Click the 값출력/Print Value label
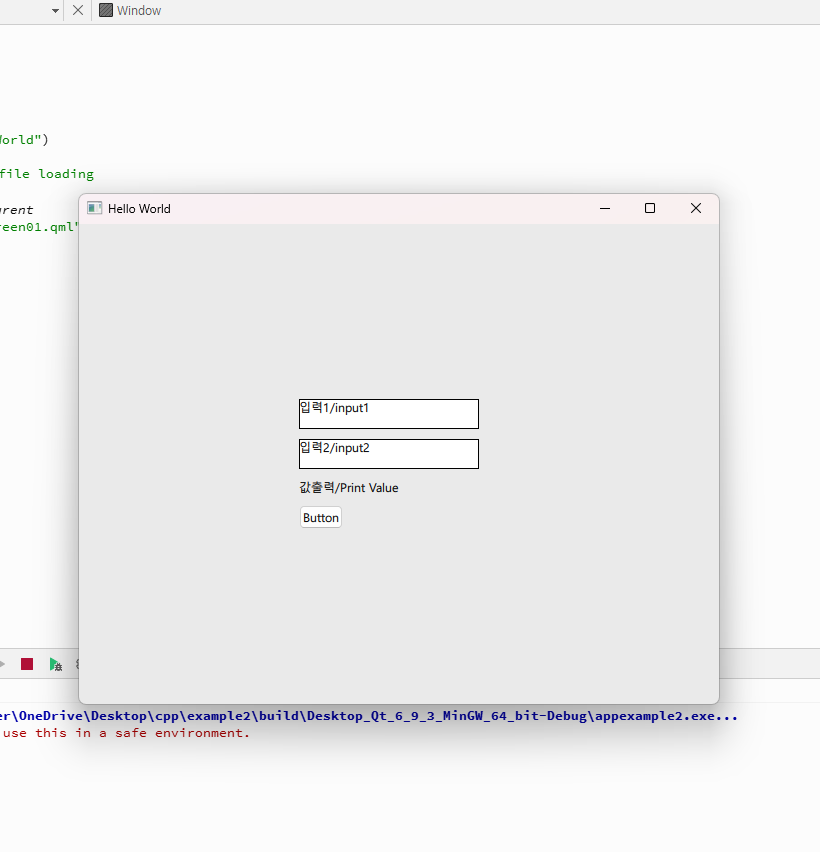This screenshot has width=820, height=852. [348, 488]
